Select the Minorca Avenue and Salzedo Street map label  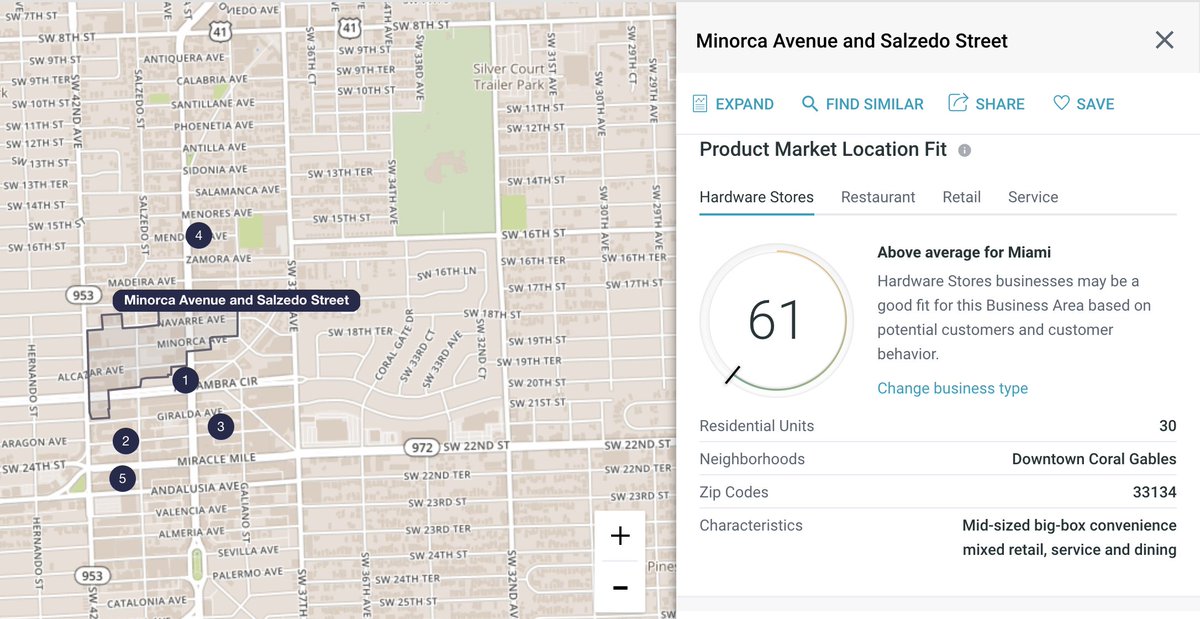pos(235,299)
